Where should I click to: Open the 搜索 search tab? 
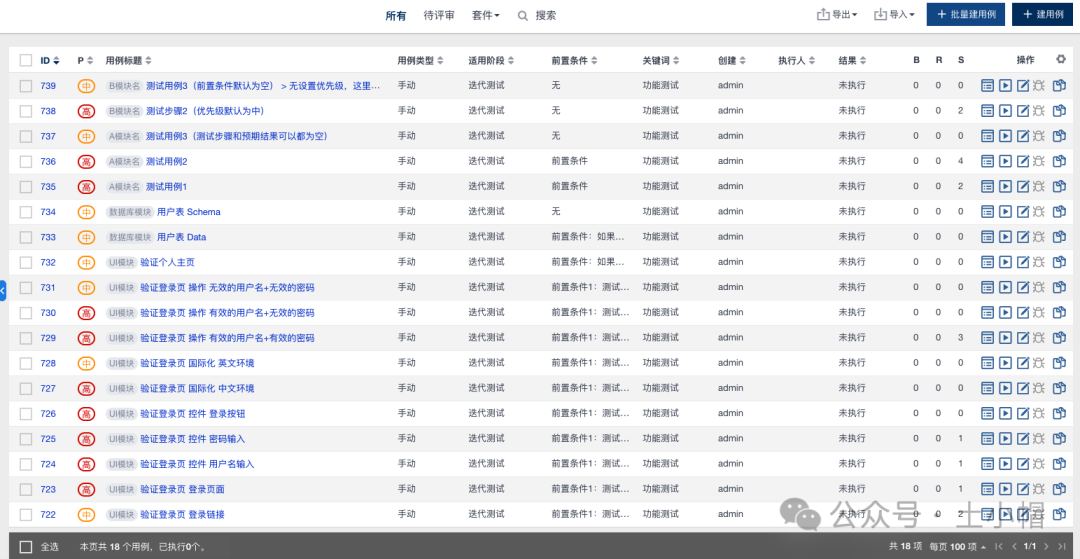[537, 15]
